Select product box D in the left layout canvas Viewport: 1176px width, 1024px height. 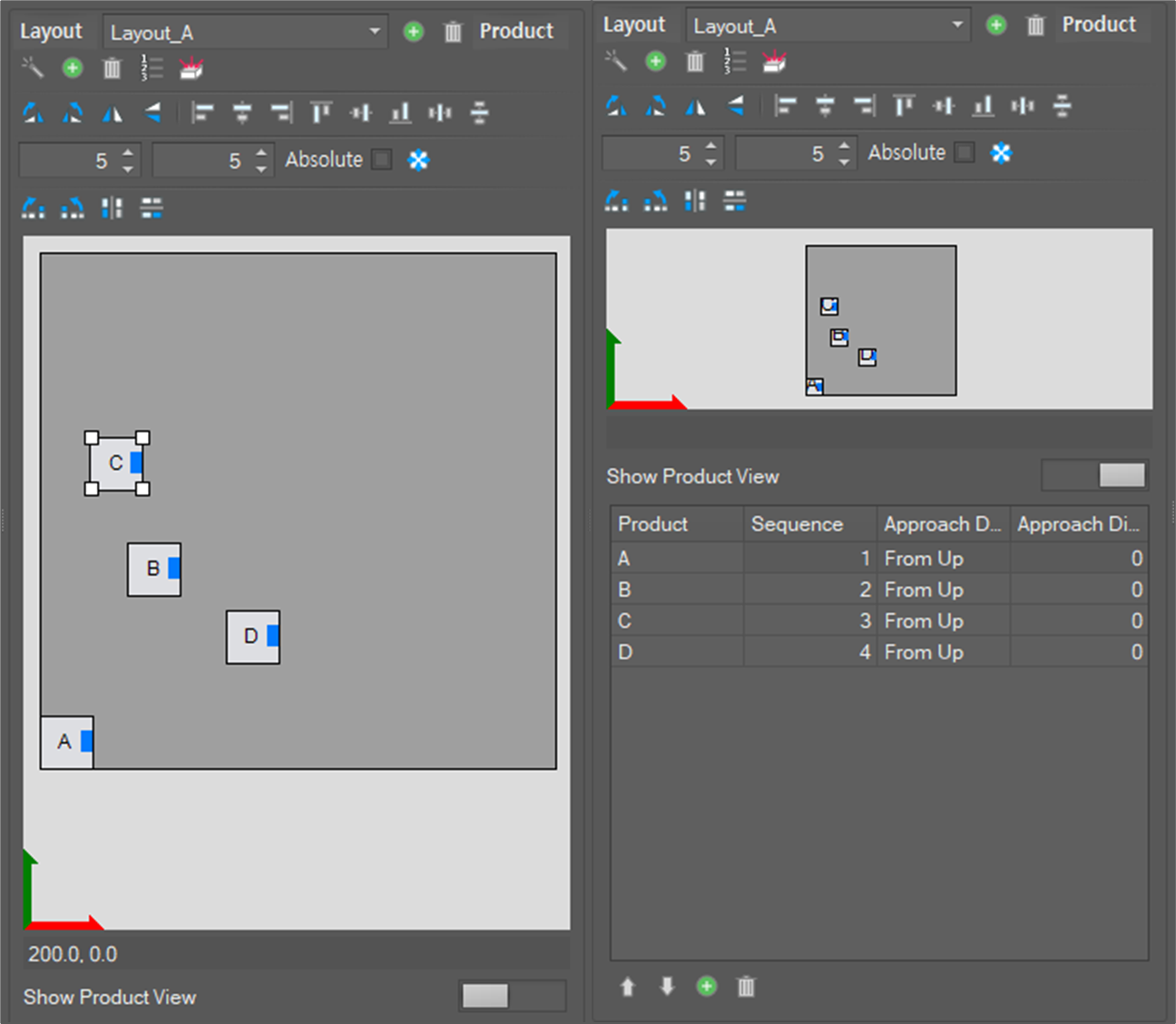pos(252,637)
